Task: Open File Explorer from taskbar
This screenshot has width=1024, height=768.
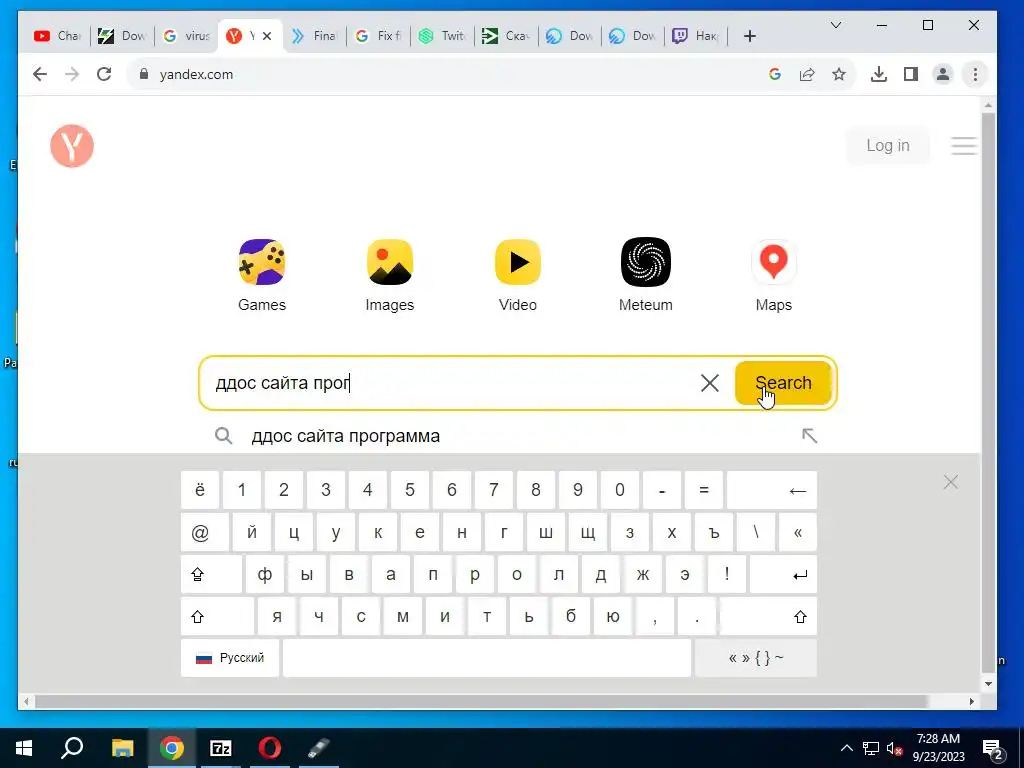Action: 122,748
